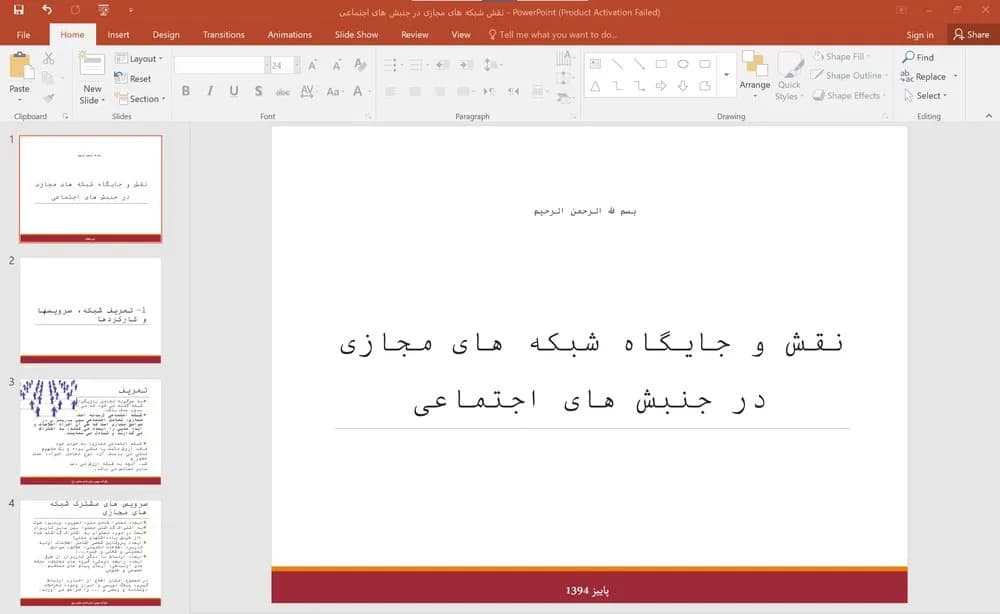Switch to the Slide Show tab
The image size is (1000, 614).
tap(356, 34)
